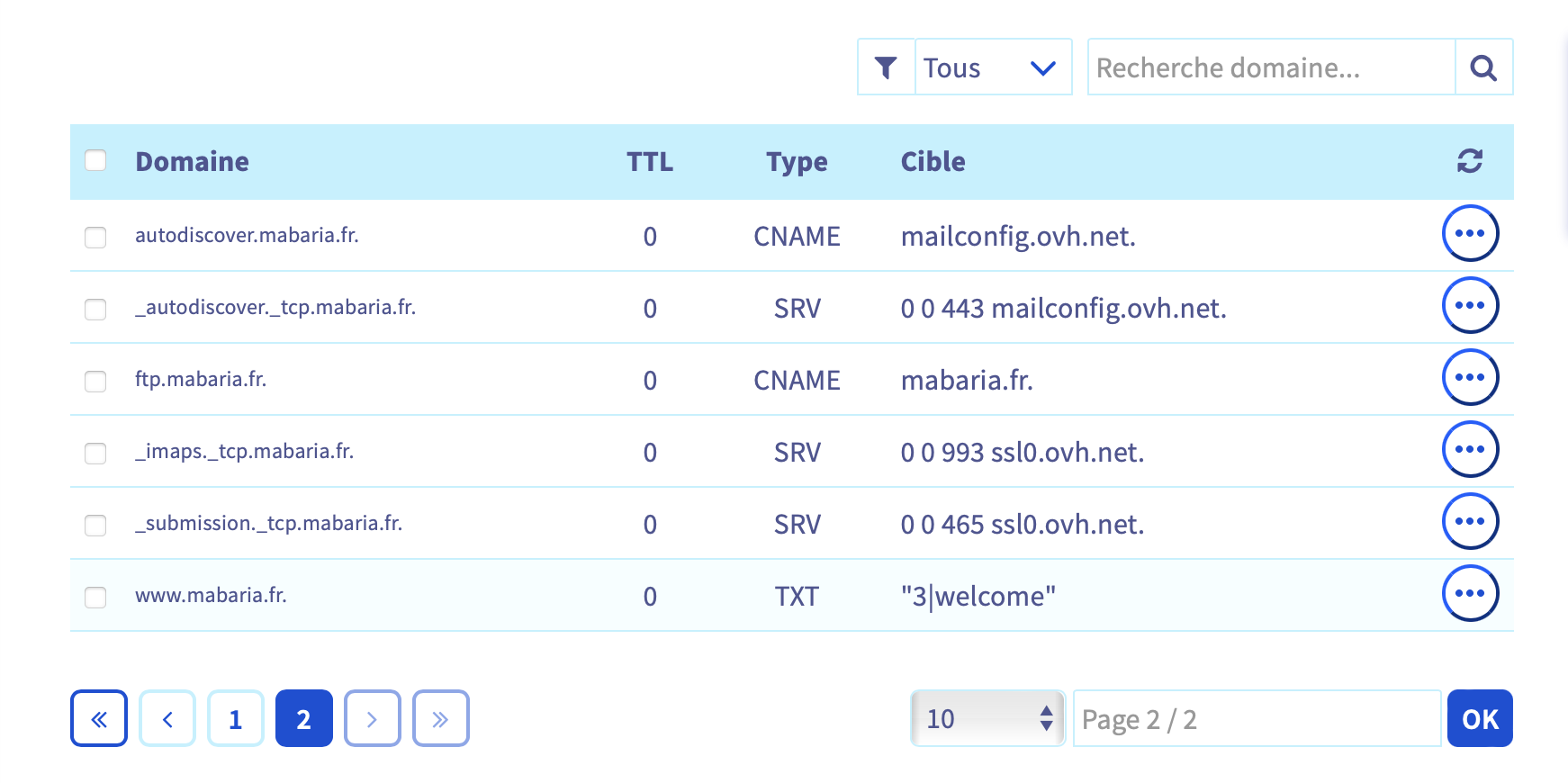Open actions menu for www.mabaria.fr. TXT record
The height and width of the screenshot is (783, 1568).
(1469, 593)
